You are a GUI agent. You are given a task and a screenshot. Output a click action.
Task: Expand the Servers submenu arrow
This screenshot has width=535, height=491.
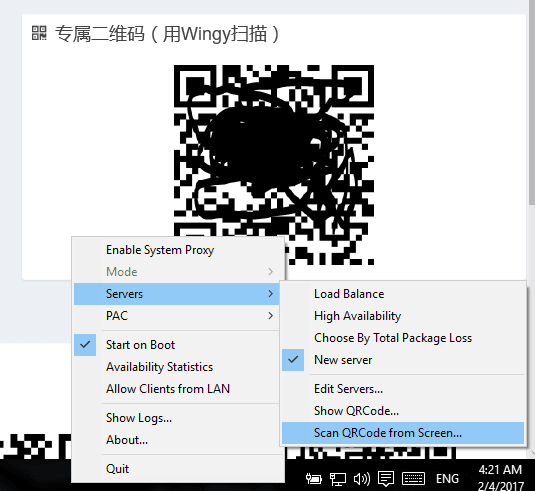pyautogui.click(x=271, y=294)
